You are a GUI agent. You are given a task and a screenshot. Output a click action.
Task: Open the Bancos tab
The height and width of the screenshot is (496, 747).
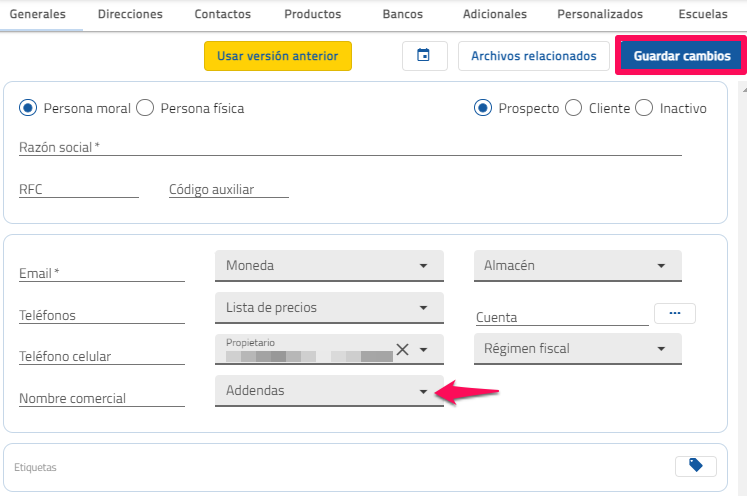tap(402, 15)
